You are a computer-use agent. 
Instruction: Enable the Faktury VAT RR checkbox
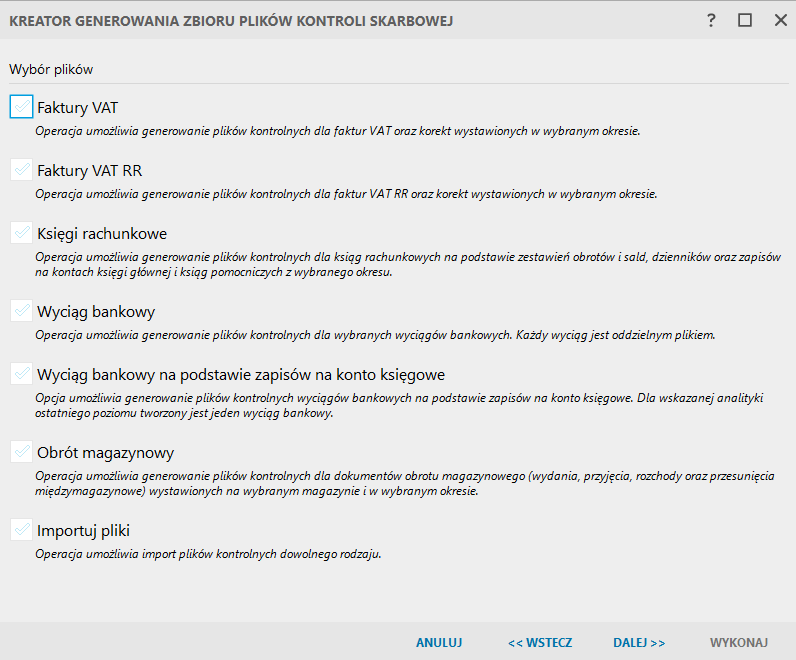[x=21, y=170]
